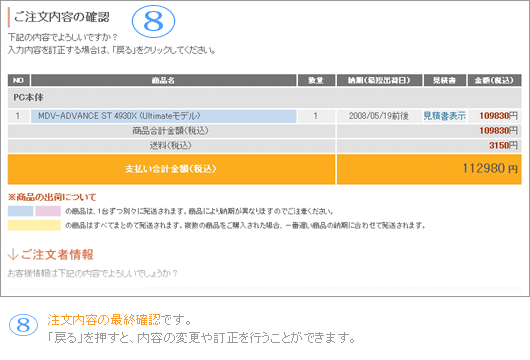The image size is (530, 360).
Task: Click the 納期(最短出荷日) column header
Action: tap(379, 80)
